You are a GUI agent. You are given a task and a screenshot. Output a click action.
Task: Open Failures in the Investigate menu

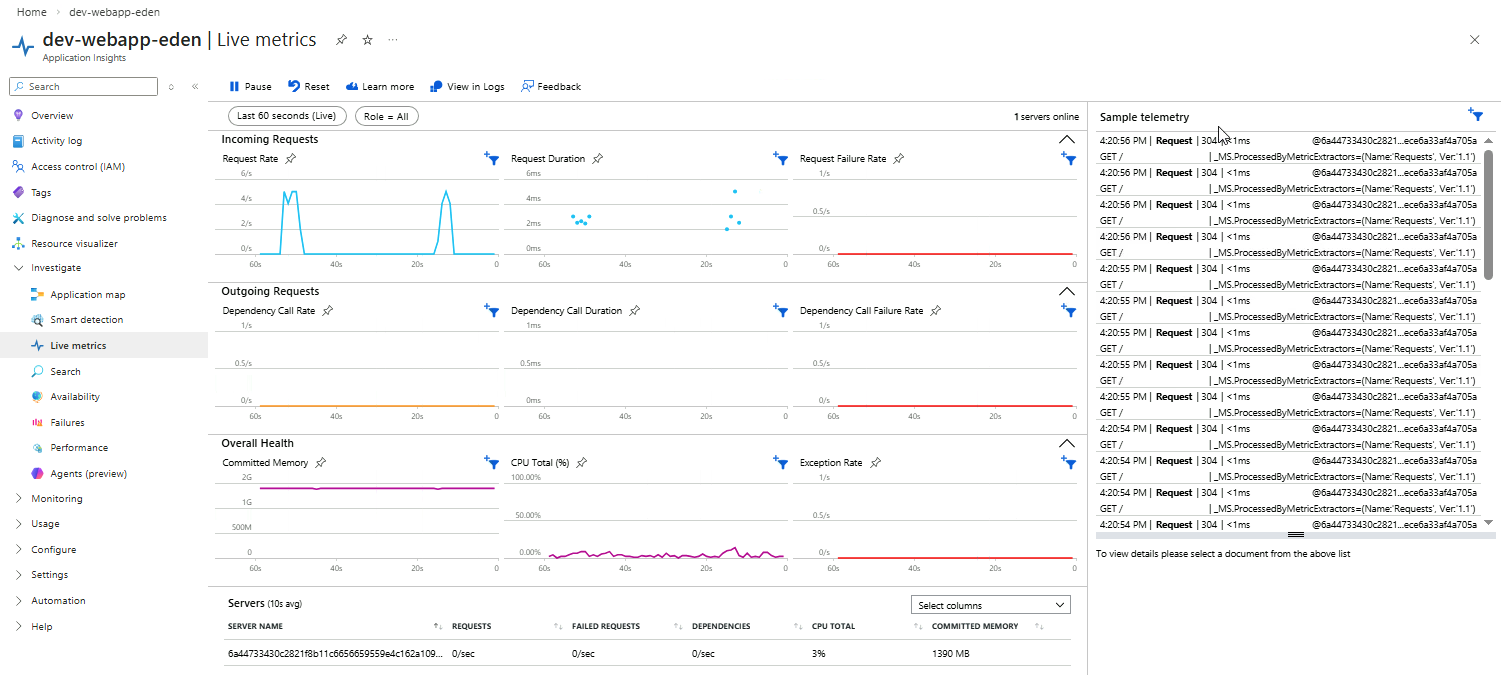coord(67,423)
